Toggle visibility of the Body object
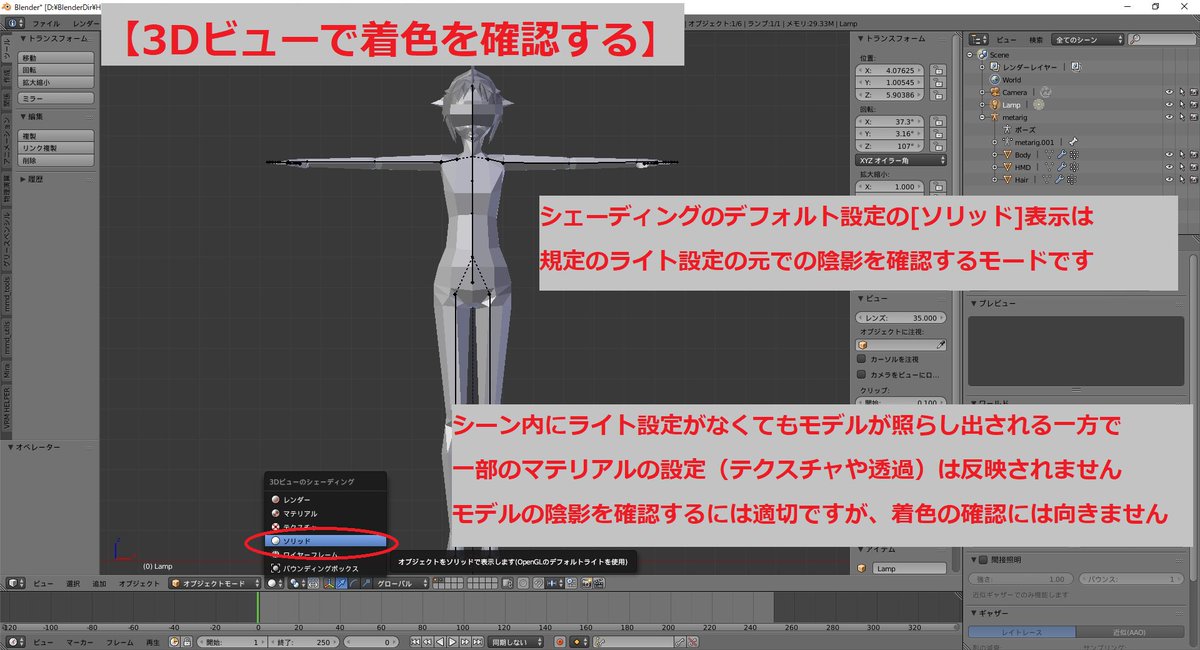1200x650 pixels. 1170,154
